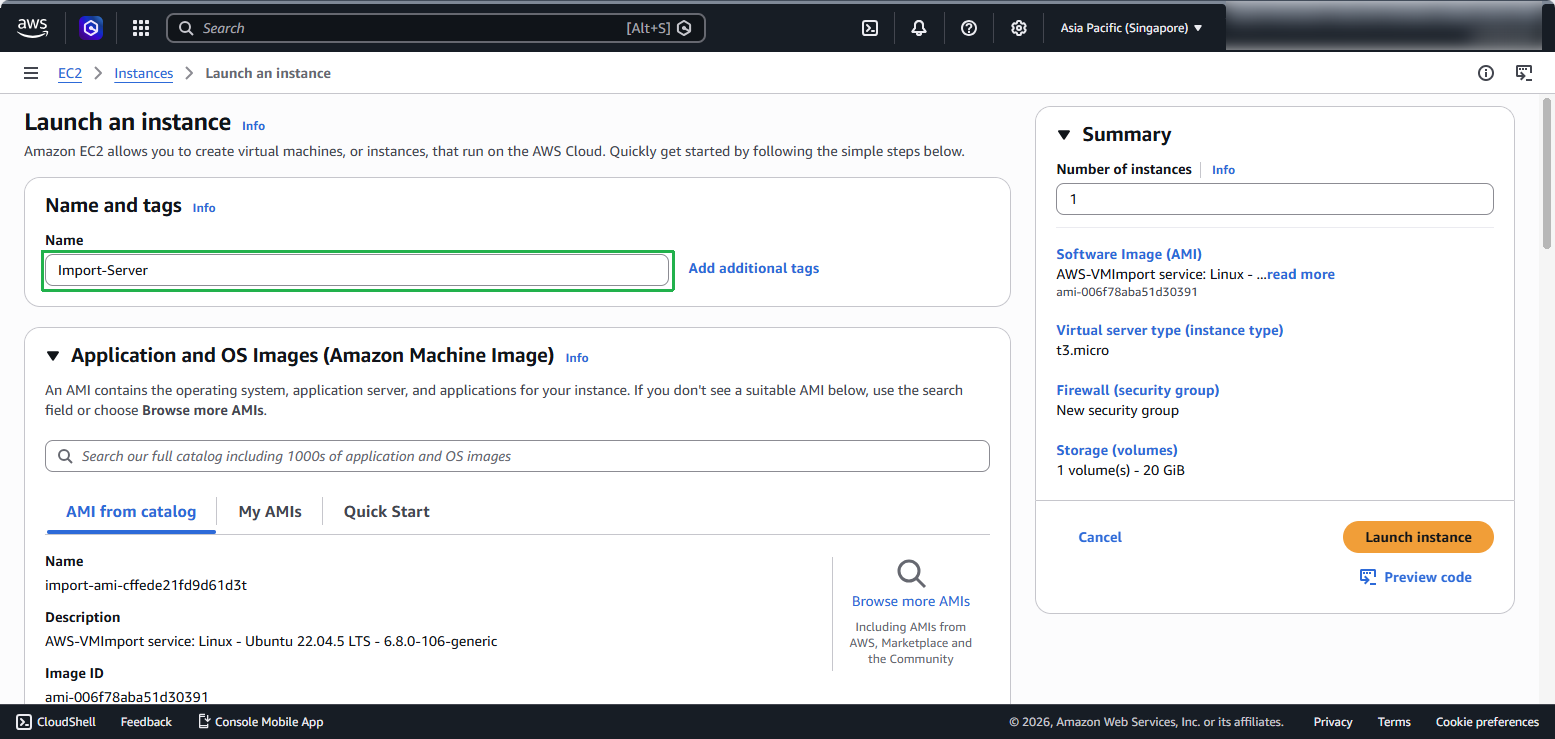The height and width of the screenshot is (739, 1555).
Task: Open Privacy link in footer
Action: 1333,722
